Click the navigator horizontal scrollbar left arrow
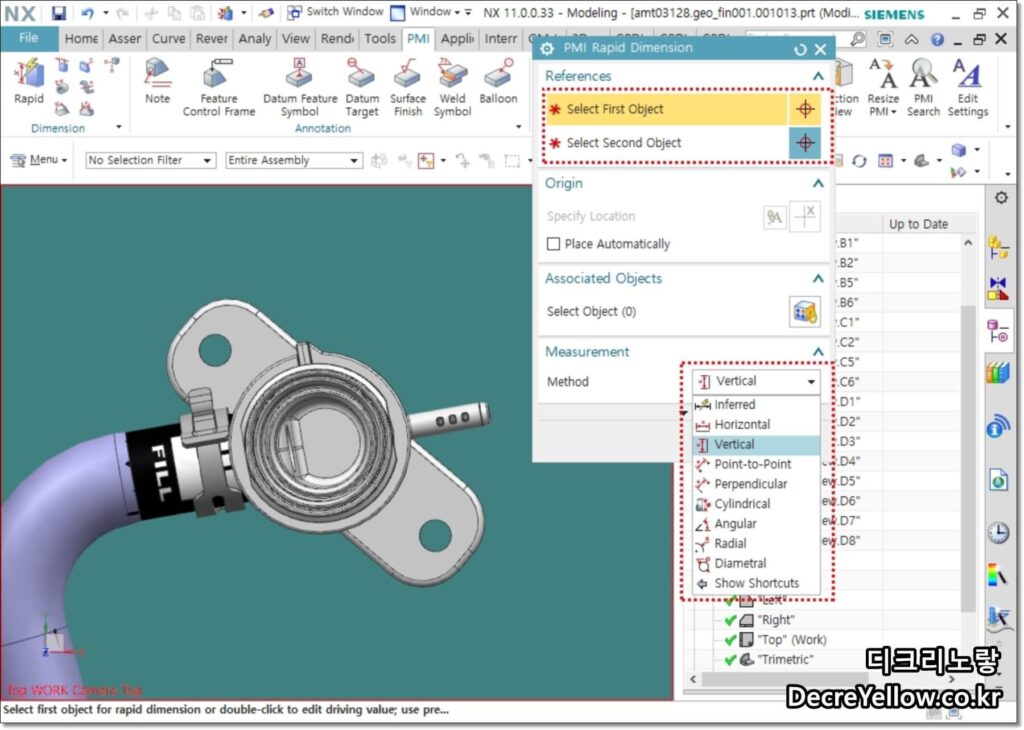The image size is (1024, 730). tap(693, 680)
